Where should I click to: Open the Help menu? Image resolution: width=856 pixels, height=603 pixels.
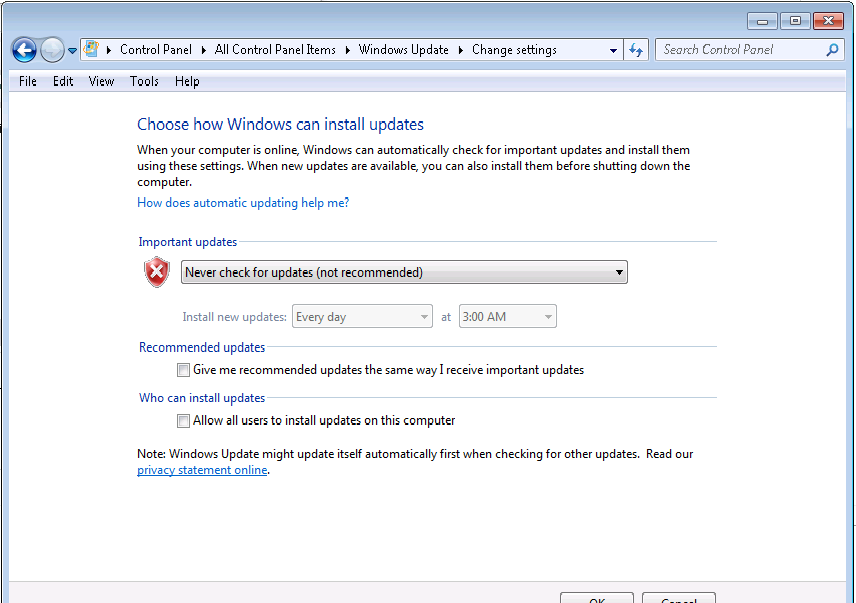coord(187,81)
